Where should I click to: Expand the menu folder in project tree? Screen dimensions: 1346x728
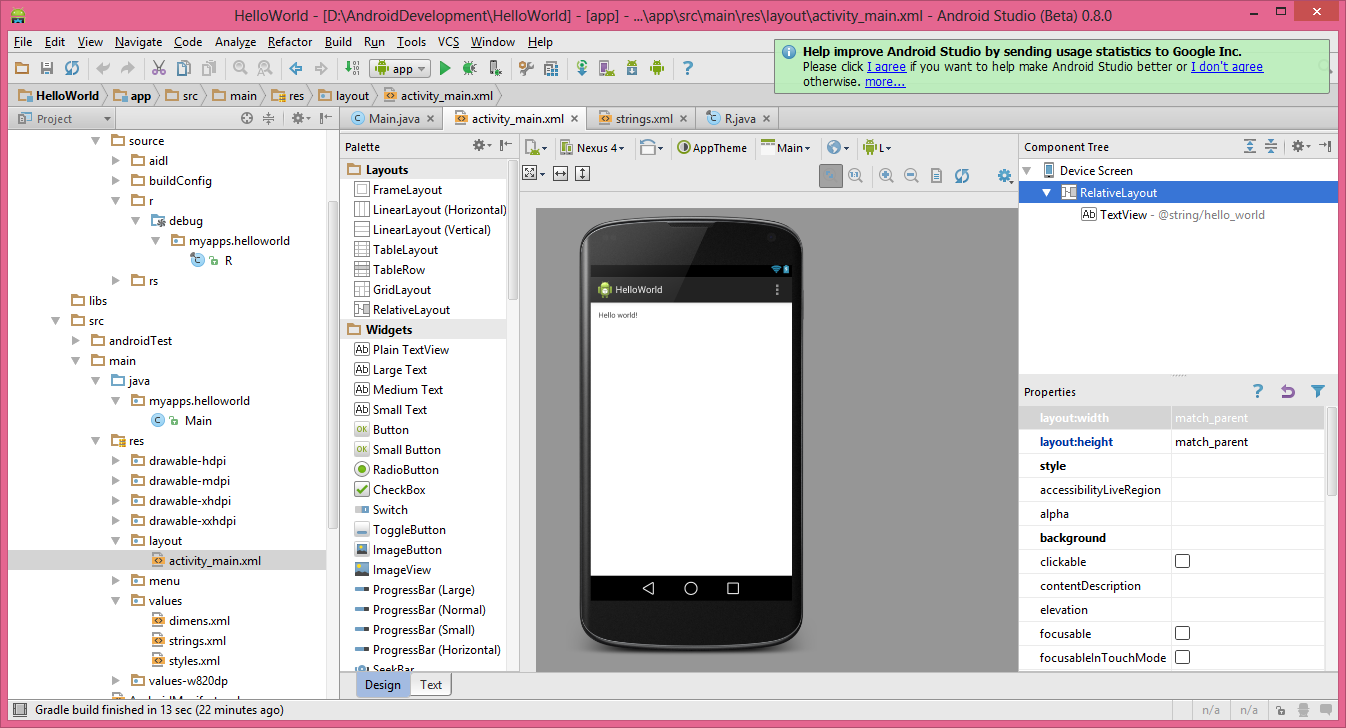pyautogui.click(x=116, y=581)
